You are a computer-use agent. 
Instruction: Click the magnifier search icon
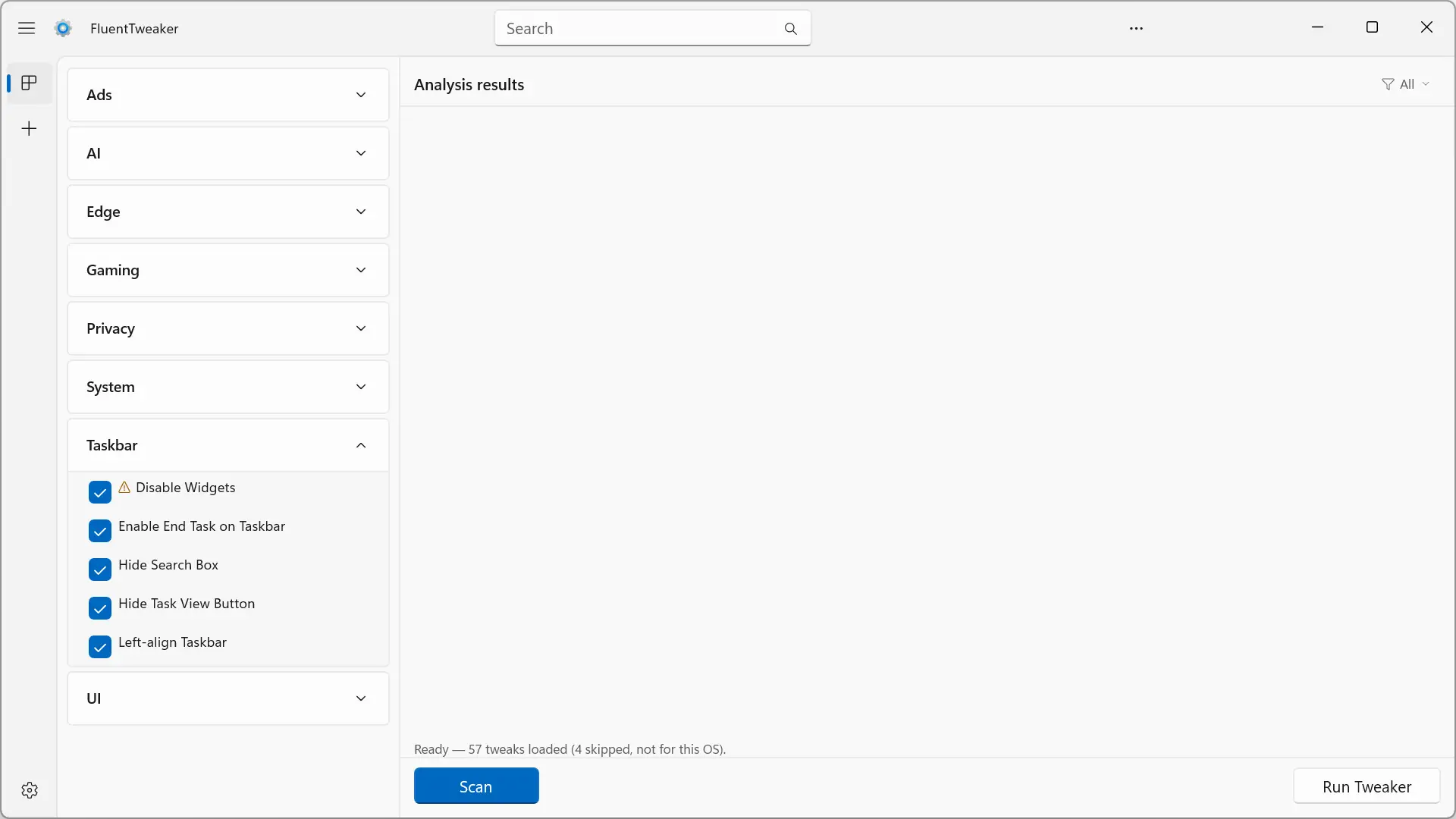[790, 29]
